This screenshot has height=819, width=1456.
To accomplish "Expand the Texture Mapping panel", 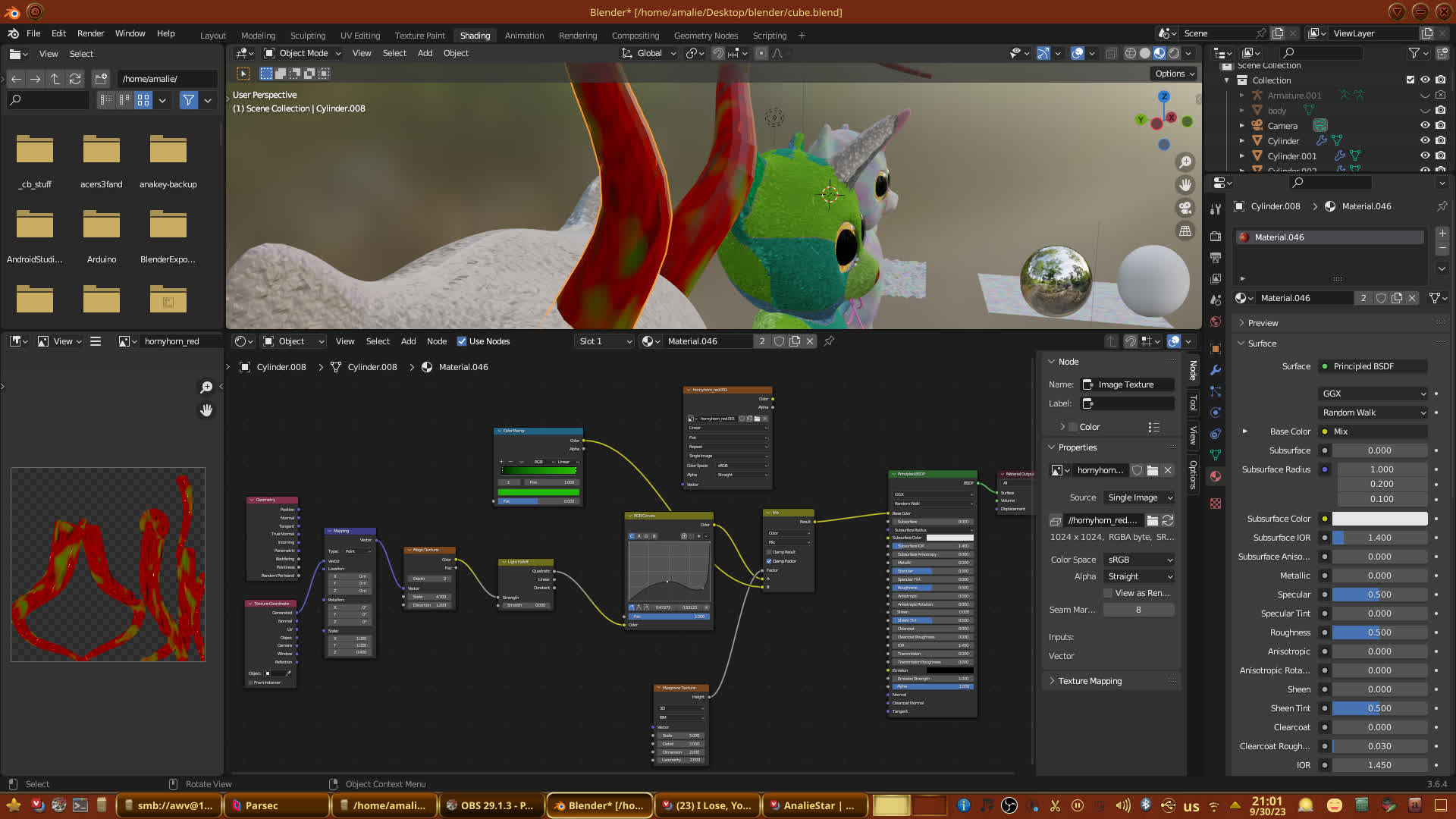I will 1089,681.
